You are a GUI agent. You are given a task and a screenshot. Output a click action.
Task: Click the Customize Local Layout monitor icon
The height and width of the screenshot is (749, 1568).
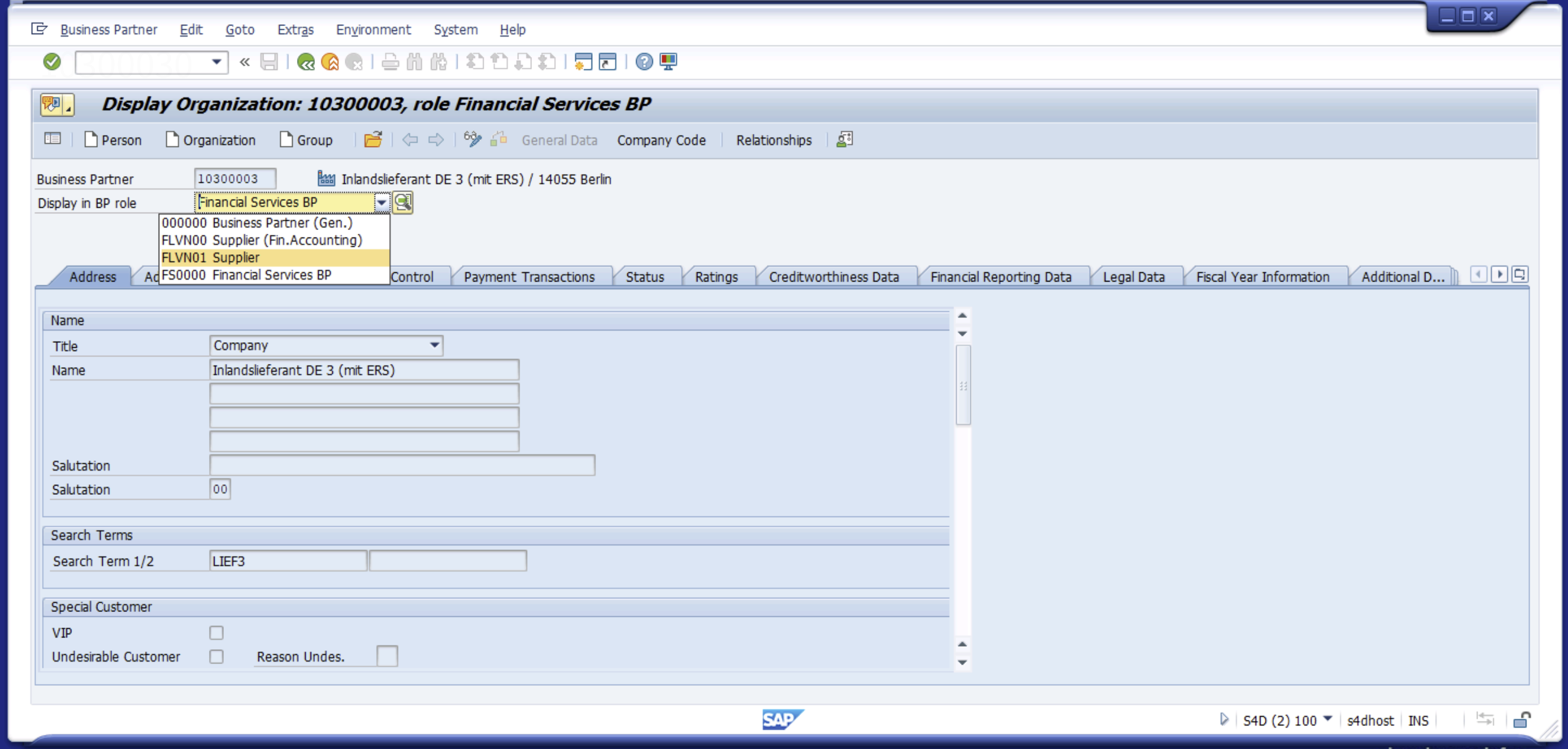668,61
